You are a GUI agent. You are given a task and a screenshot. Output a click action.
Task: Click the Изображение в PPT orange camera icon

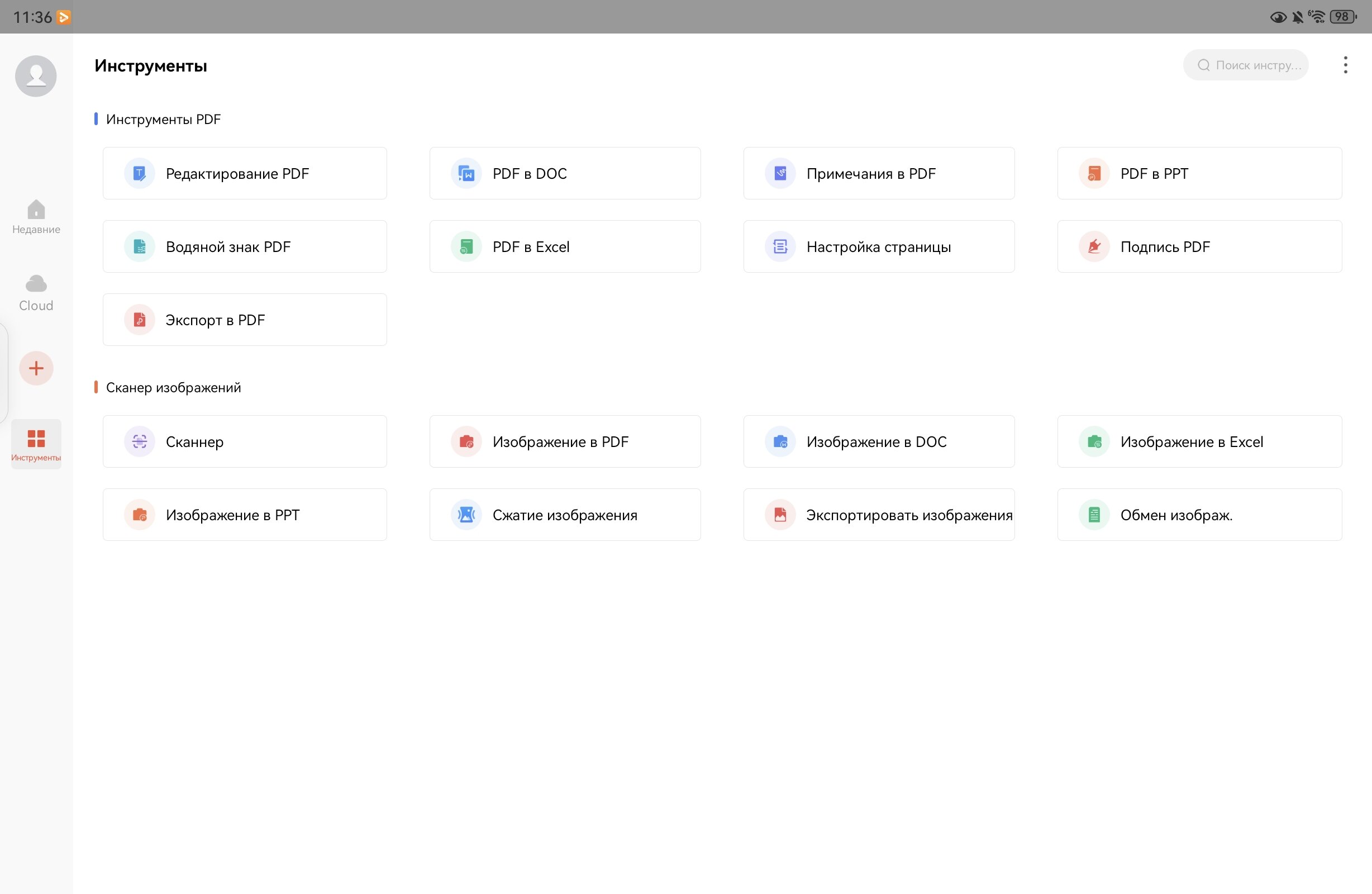tap(140, 515)
